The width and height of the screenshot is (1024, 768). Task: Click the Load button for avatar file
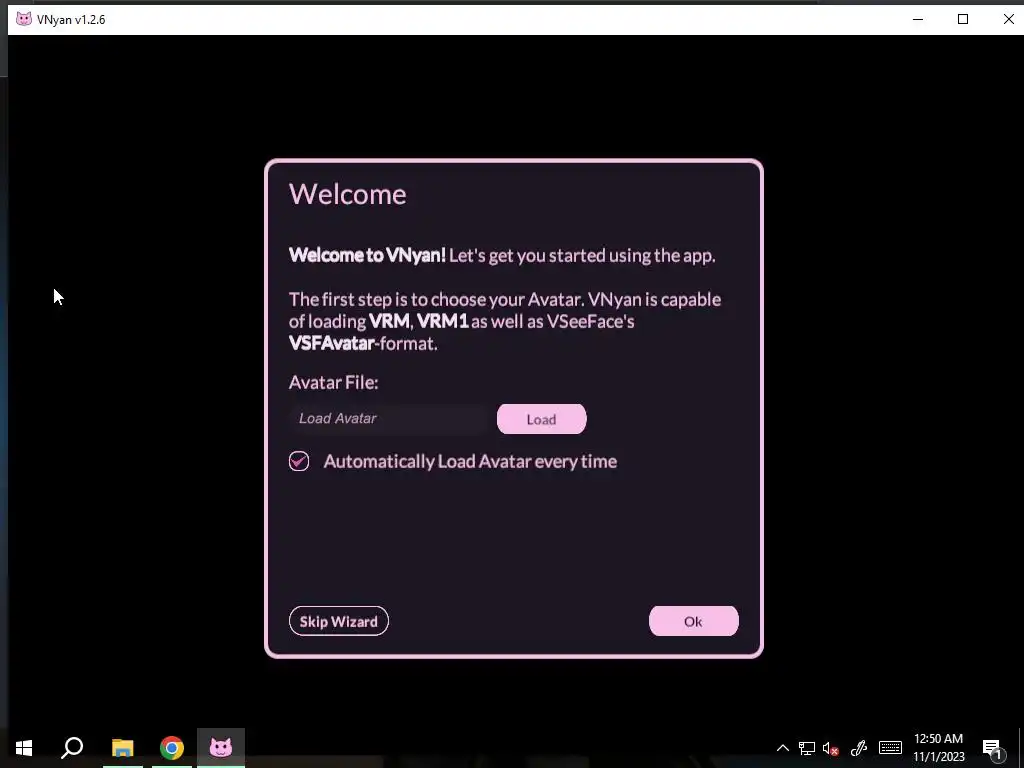coord(541,419)
